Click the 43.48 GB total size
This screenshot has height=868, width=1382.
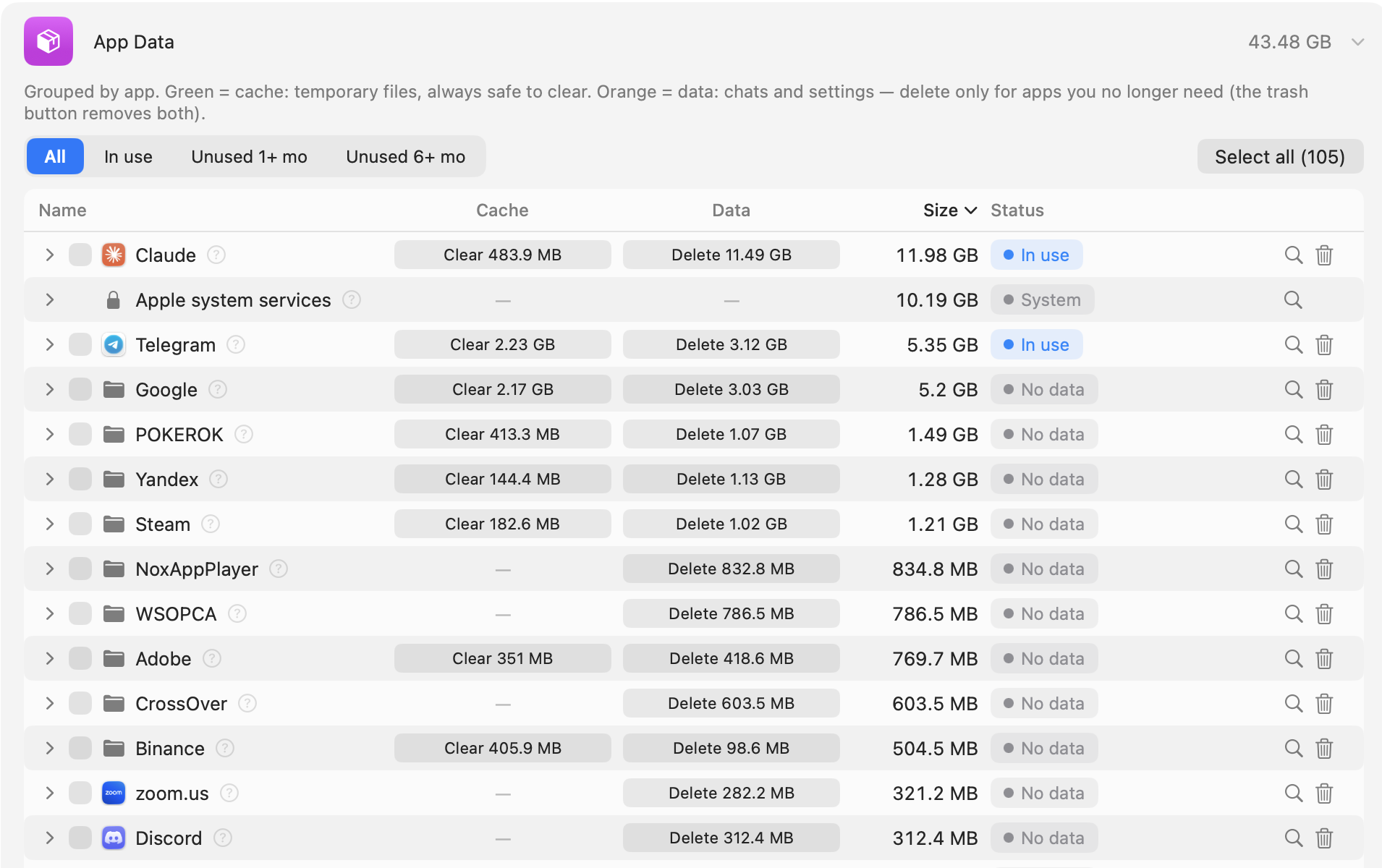pos(1289,42)
